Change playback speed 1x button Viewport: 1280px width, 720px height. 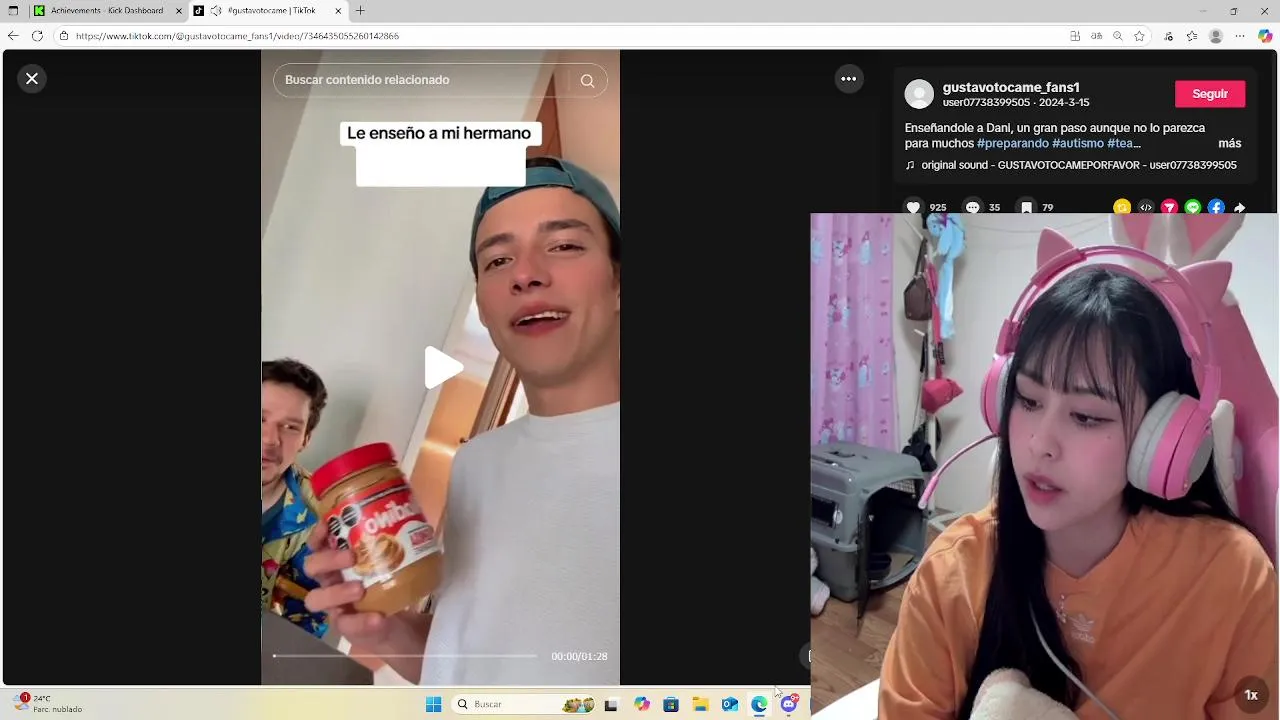pos(1251,695)
